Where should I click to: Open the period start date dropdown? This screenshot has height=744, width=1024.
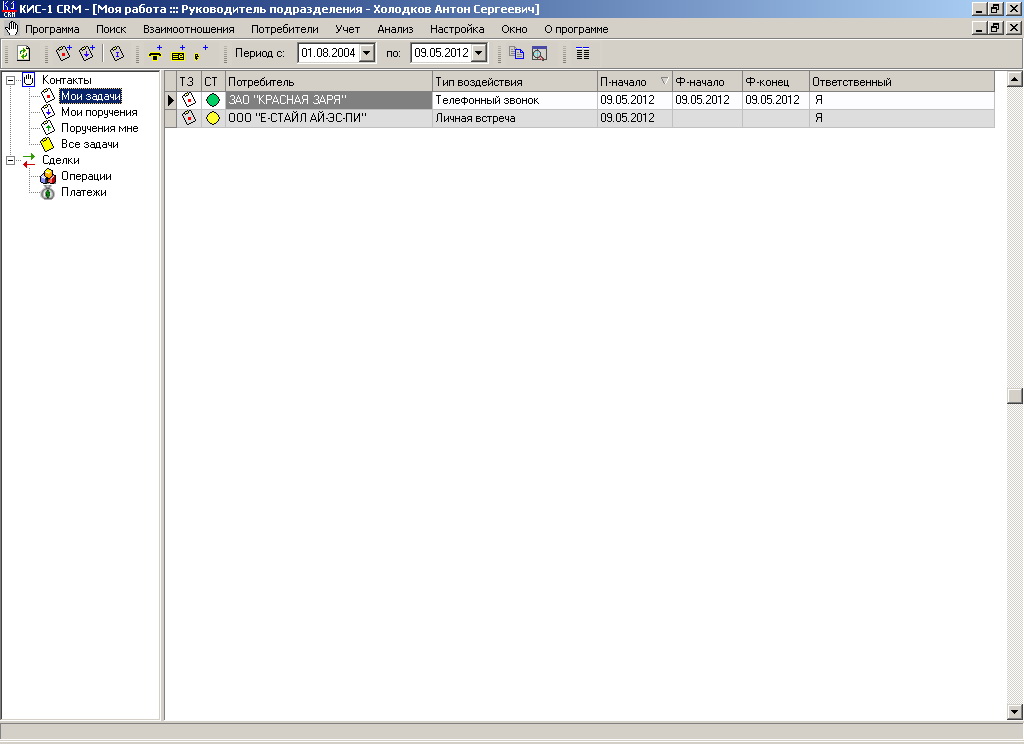(x=367, y=53)
